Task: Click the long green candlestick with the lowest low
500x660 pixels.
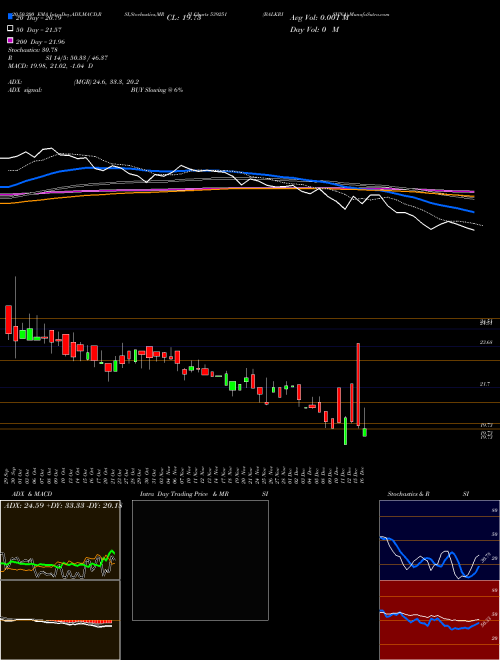Action: click(x=346, y=431)
